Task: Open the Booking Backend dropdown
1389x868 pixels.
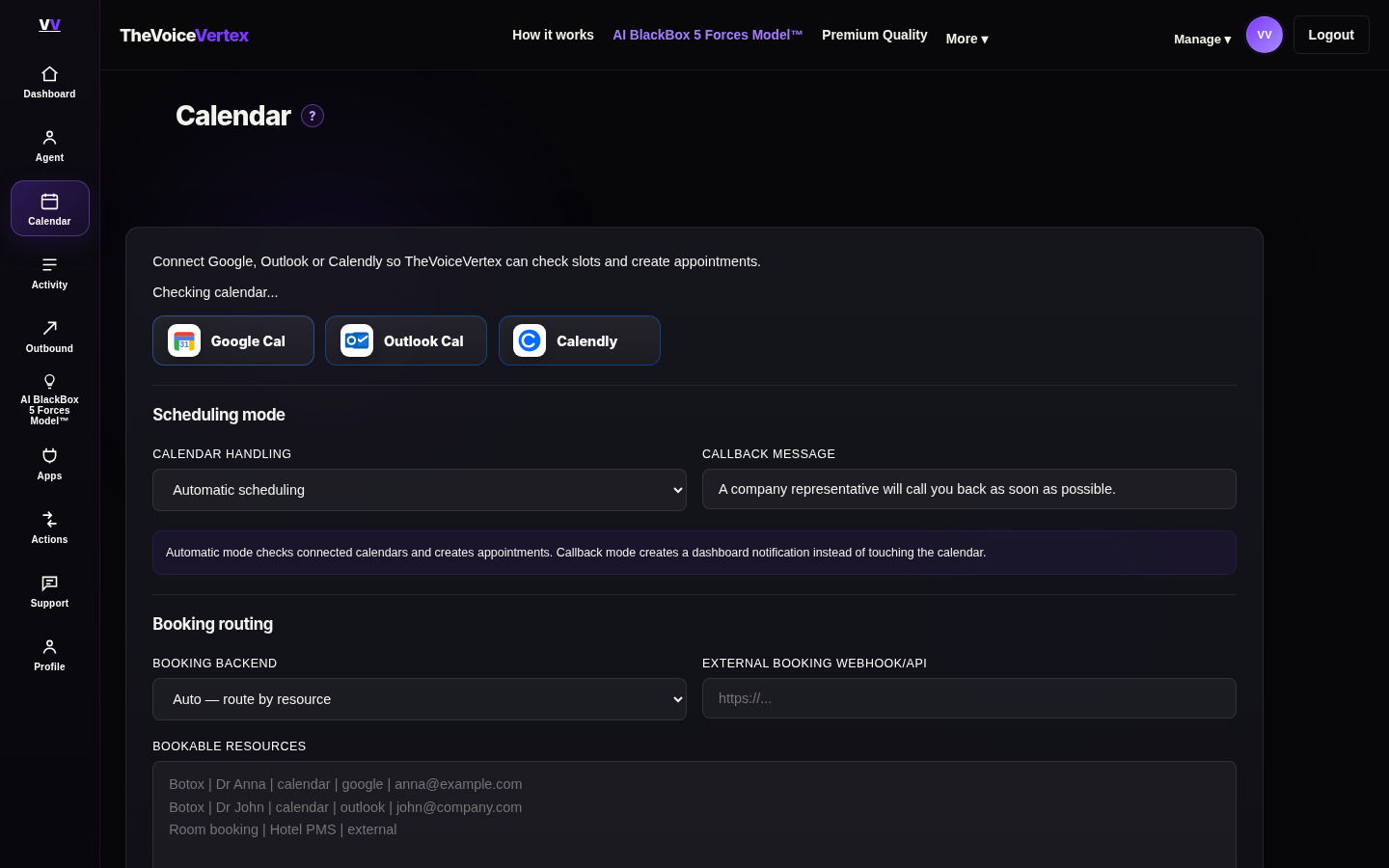Action: 420,699
